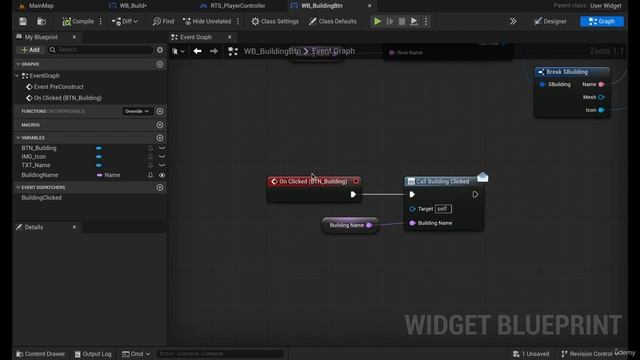Click the My Blueprint search field
640x360 pixels.
click(101, 50)
